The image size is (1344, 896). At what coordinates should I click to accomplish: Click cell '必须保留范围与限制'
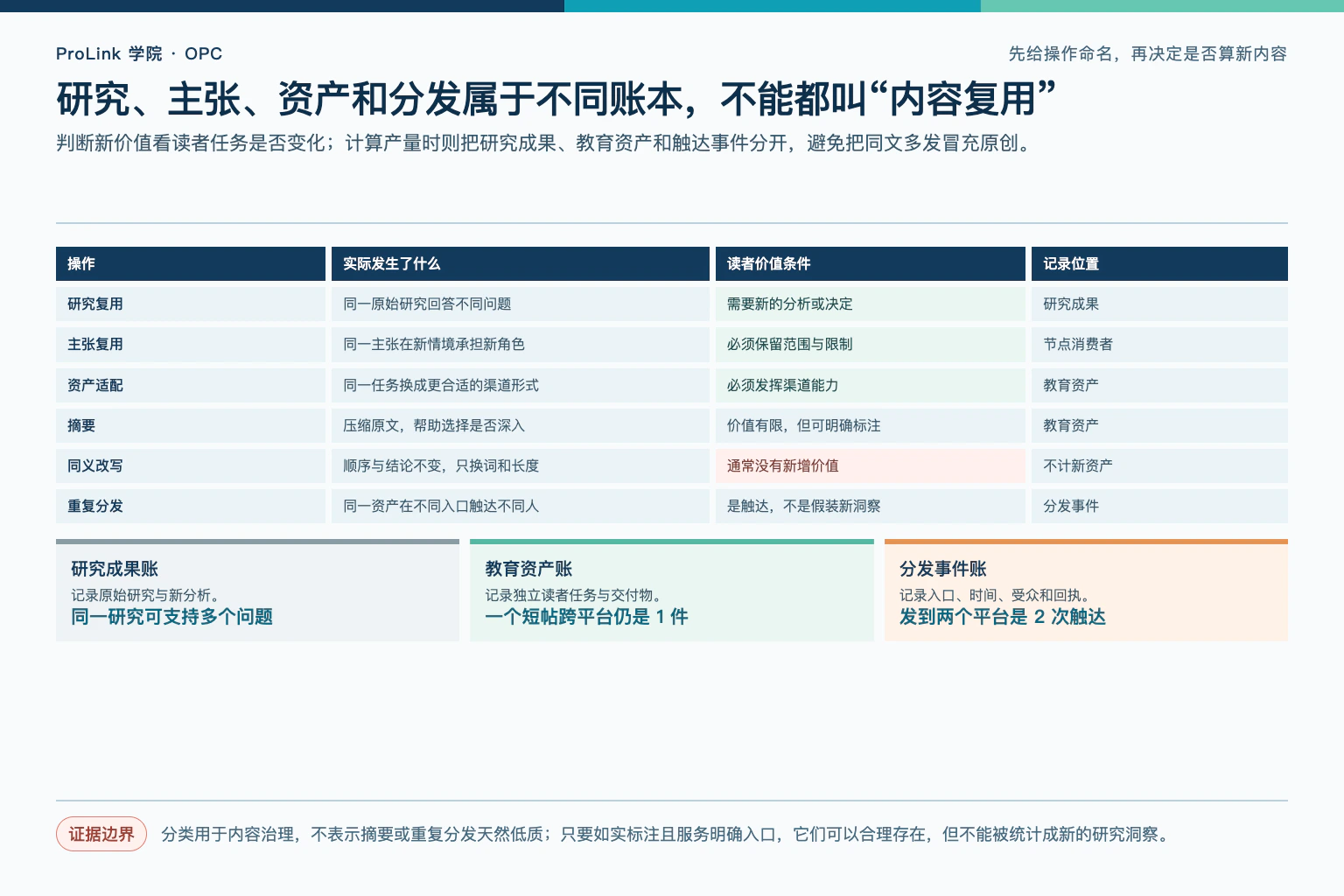pos(871,344)
